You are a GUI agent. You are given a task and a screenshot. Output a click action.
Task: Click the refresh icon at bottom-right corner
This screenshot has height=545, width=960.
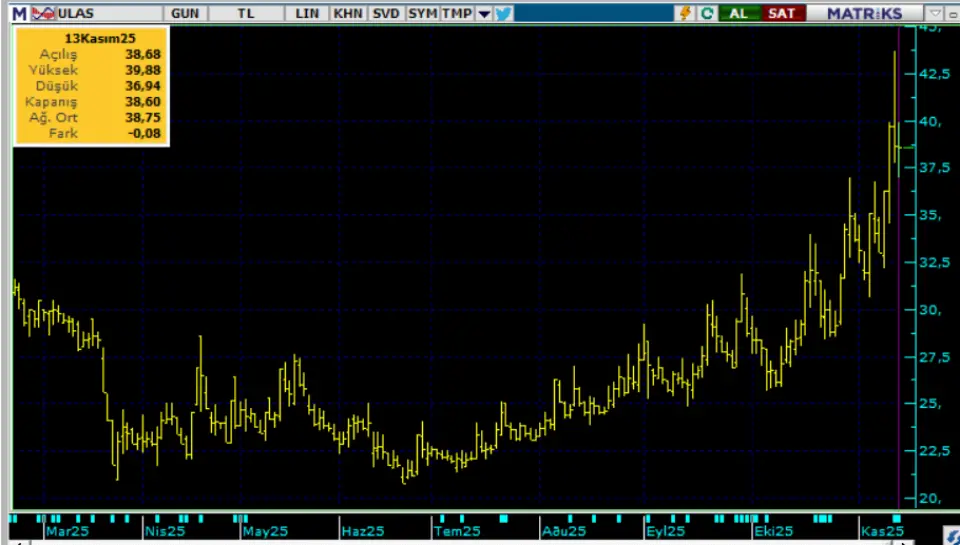coord(951,538)
